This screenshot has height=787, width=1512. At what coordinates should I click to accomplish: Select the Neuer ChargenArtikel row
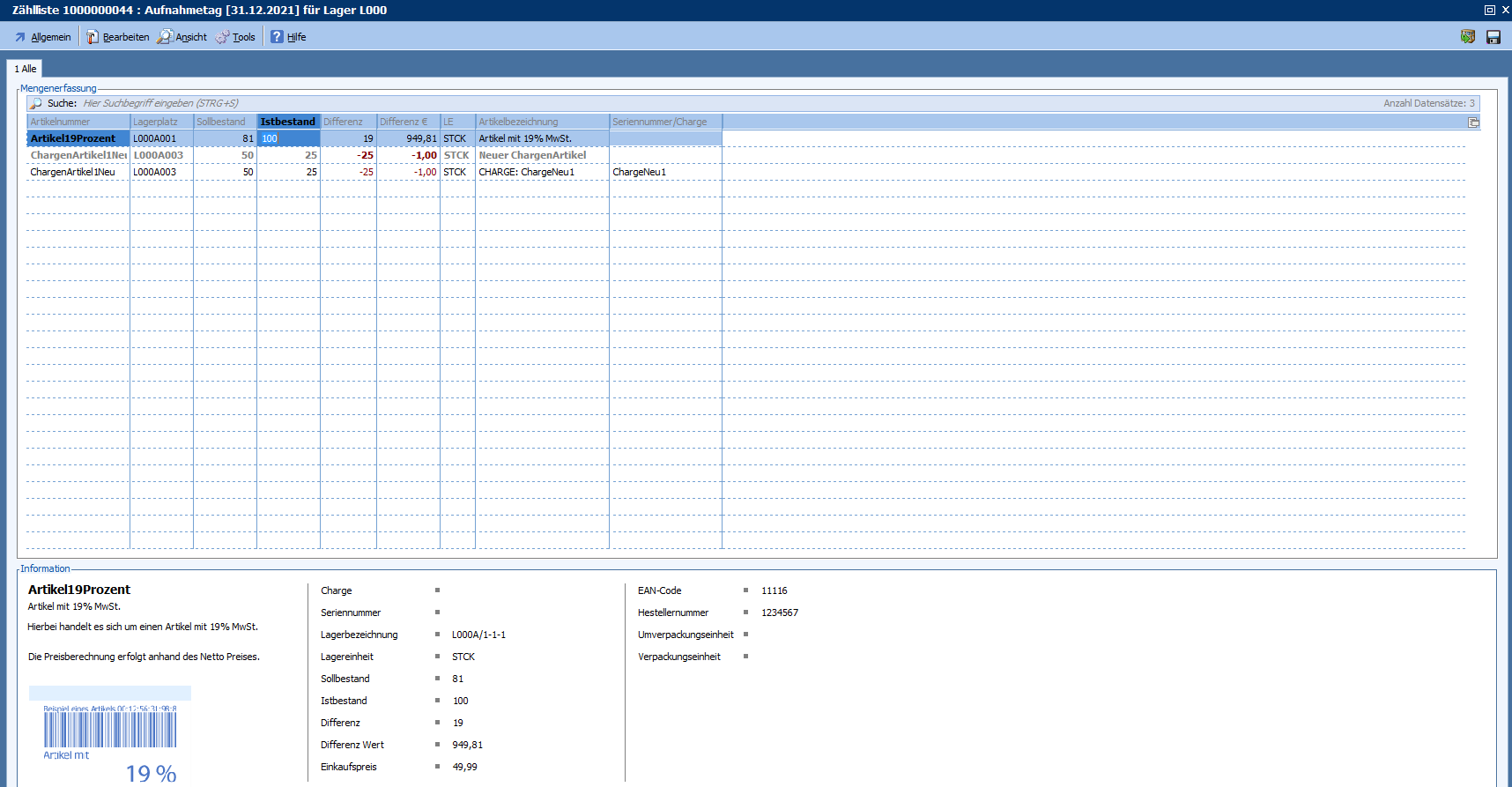point(532,155)
